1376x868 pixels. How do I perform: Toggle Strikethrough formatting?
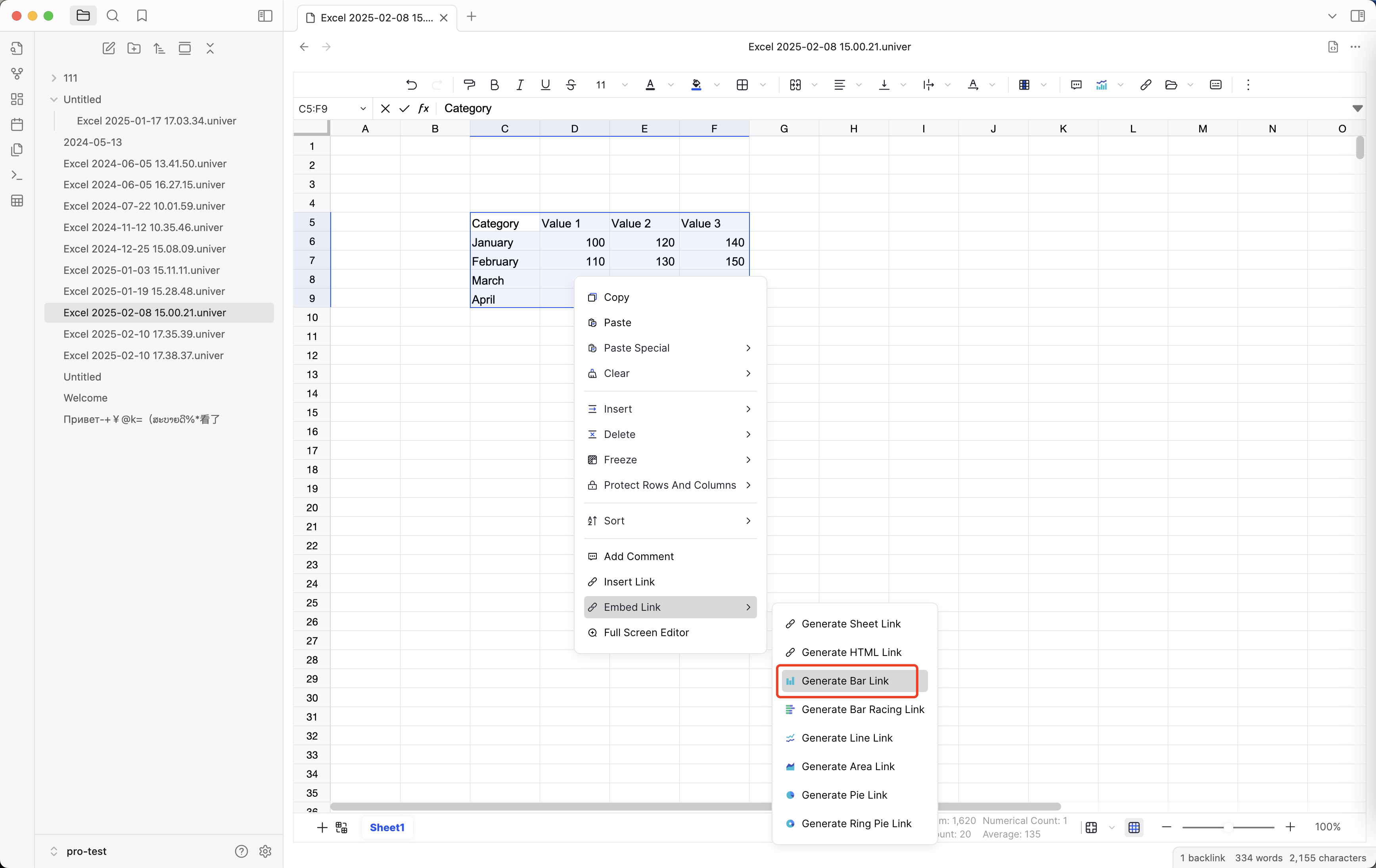click(571, 84)
